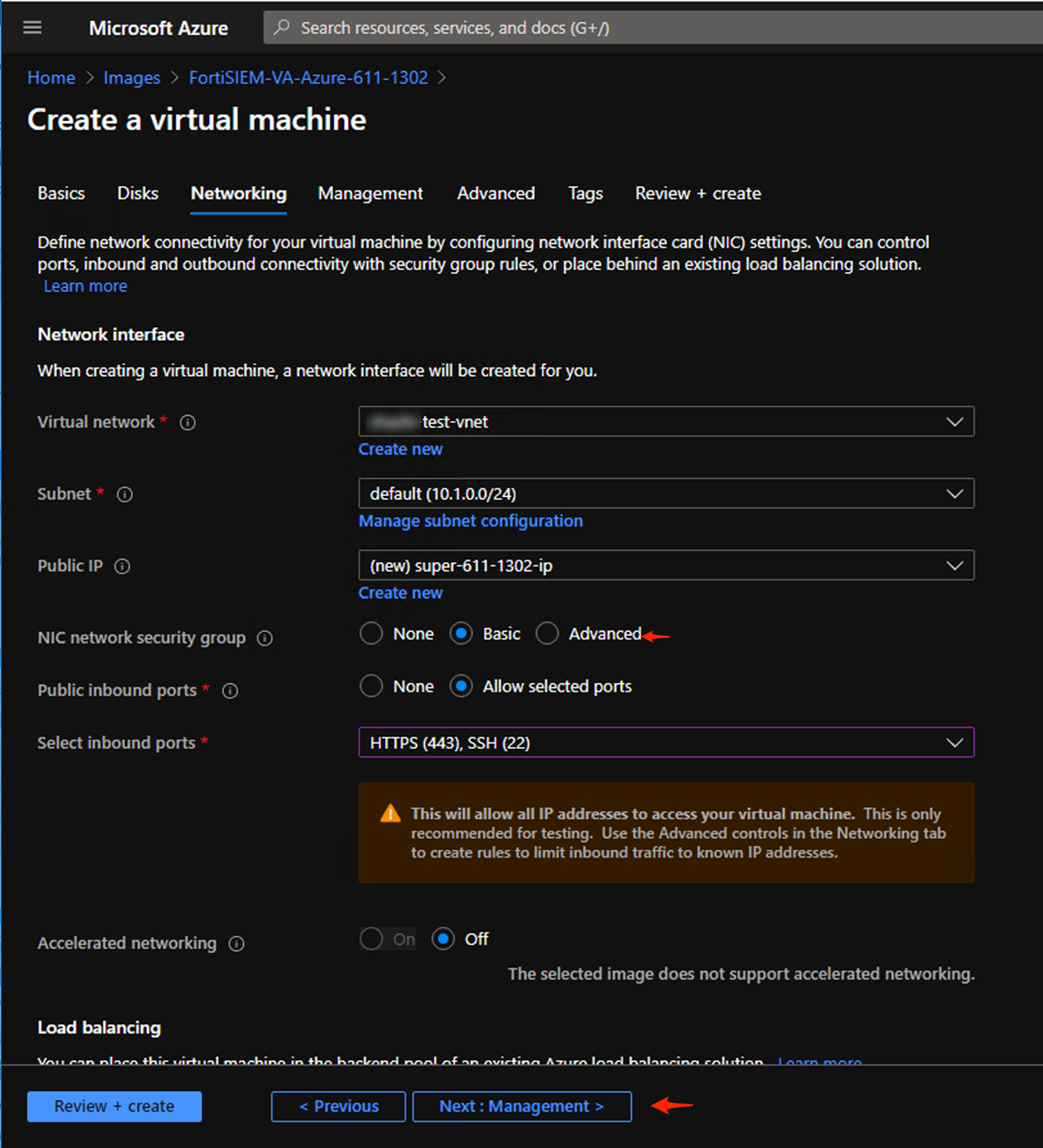The height and width of the screenshot is (1148, 1043).
Task: Select None for Public inbound ports
Action: coord(372,686)
